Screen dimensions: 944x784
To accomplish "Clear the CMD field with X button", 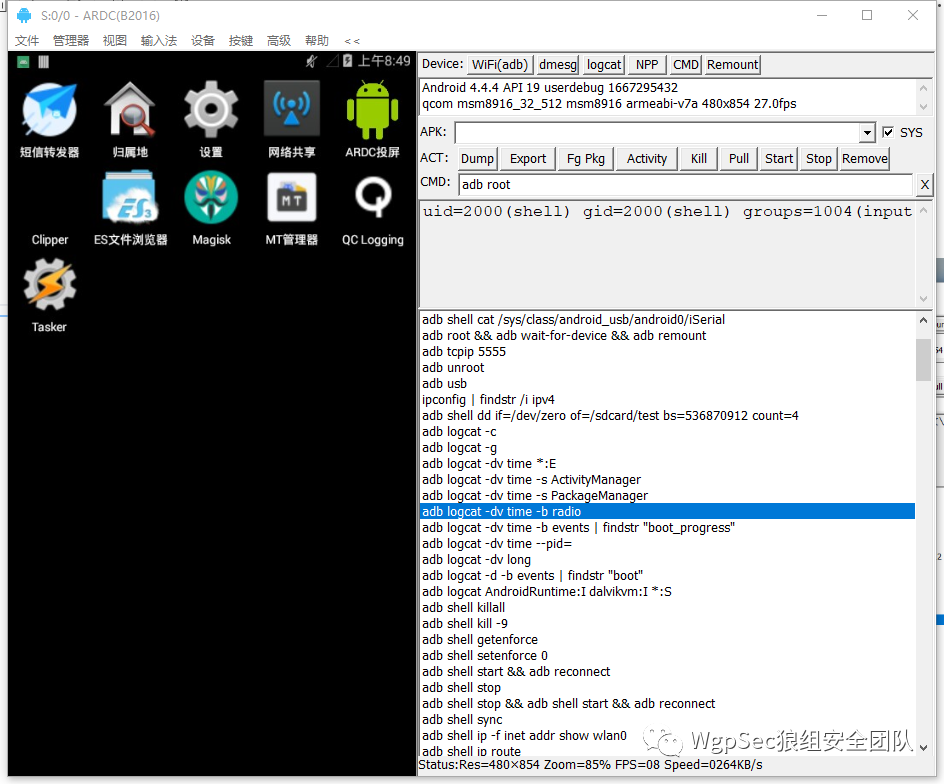I will [925, 184].
